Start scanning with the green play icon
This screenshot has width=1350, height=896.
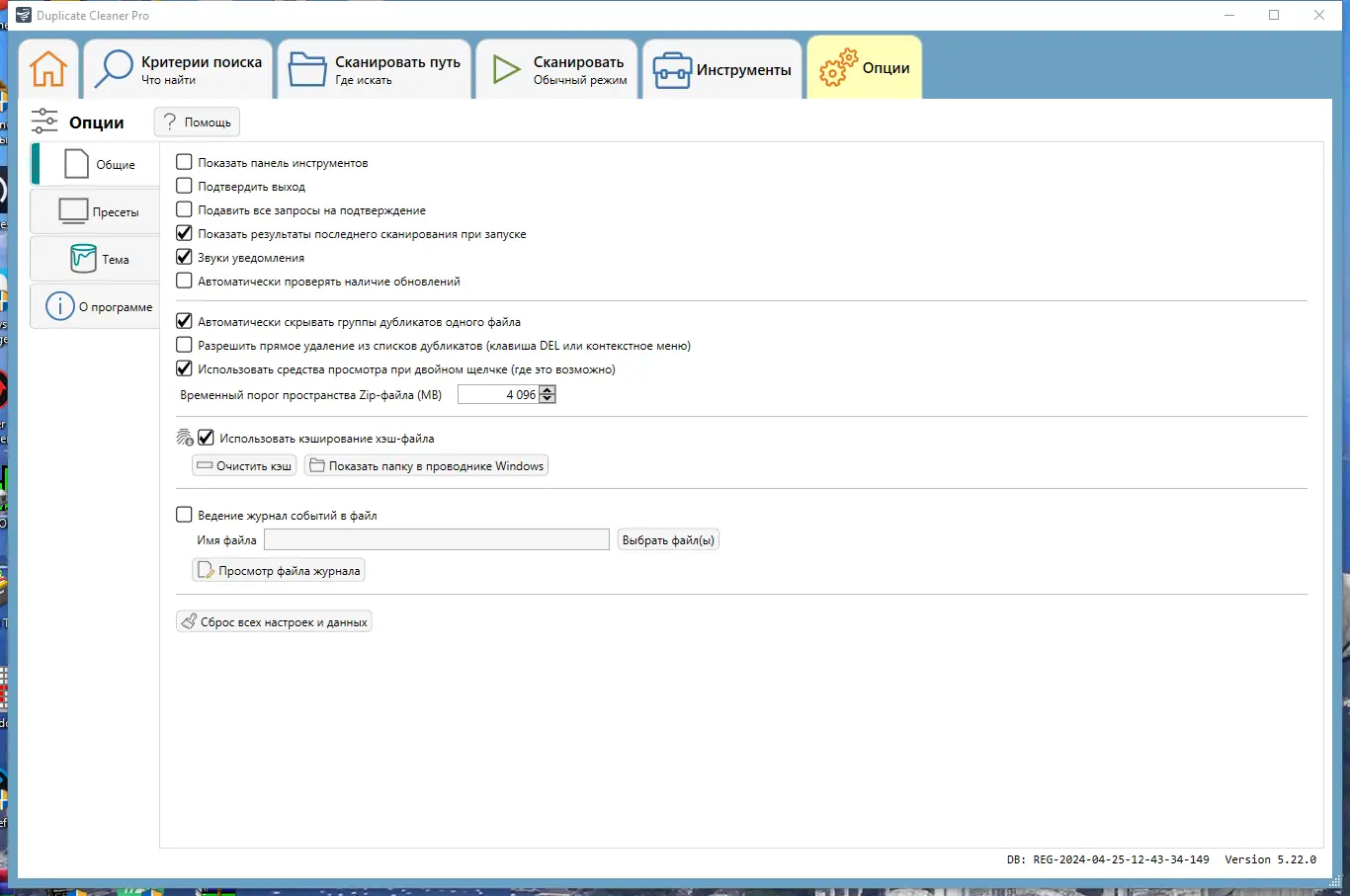[505, 67]
